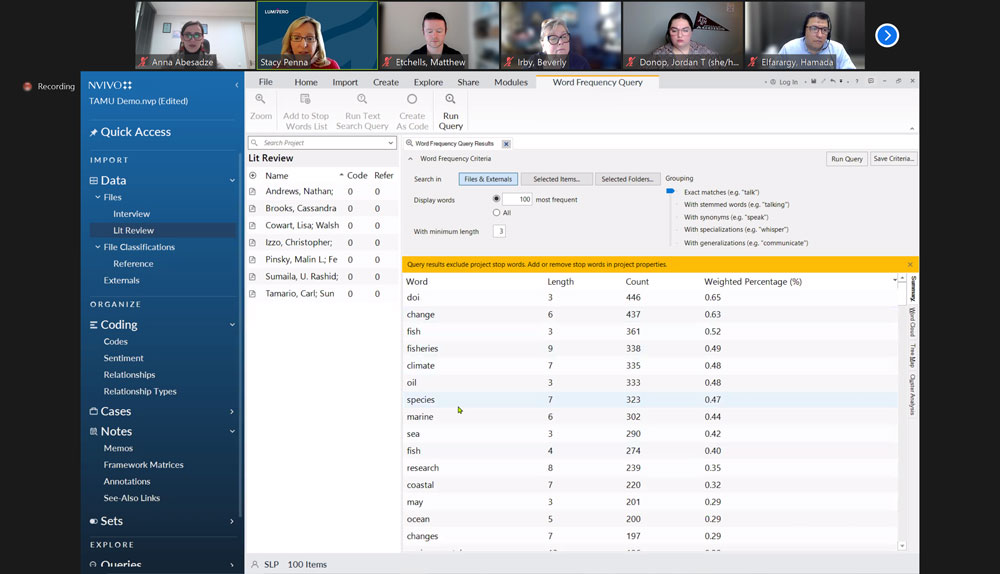1000x574 pixels.
Task: Dismiss the yellow stop words notification bar
Action: click(x=909, y=265)
